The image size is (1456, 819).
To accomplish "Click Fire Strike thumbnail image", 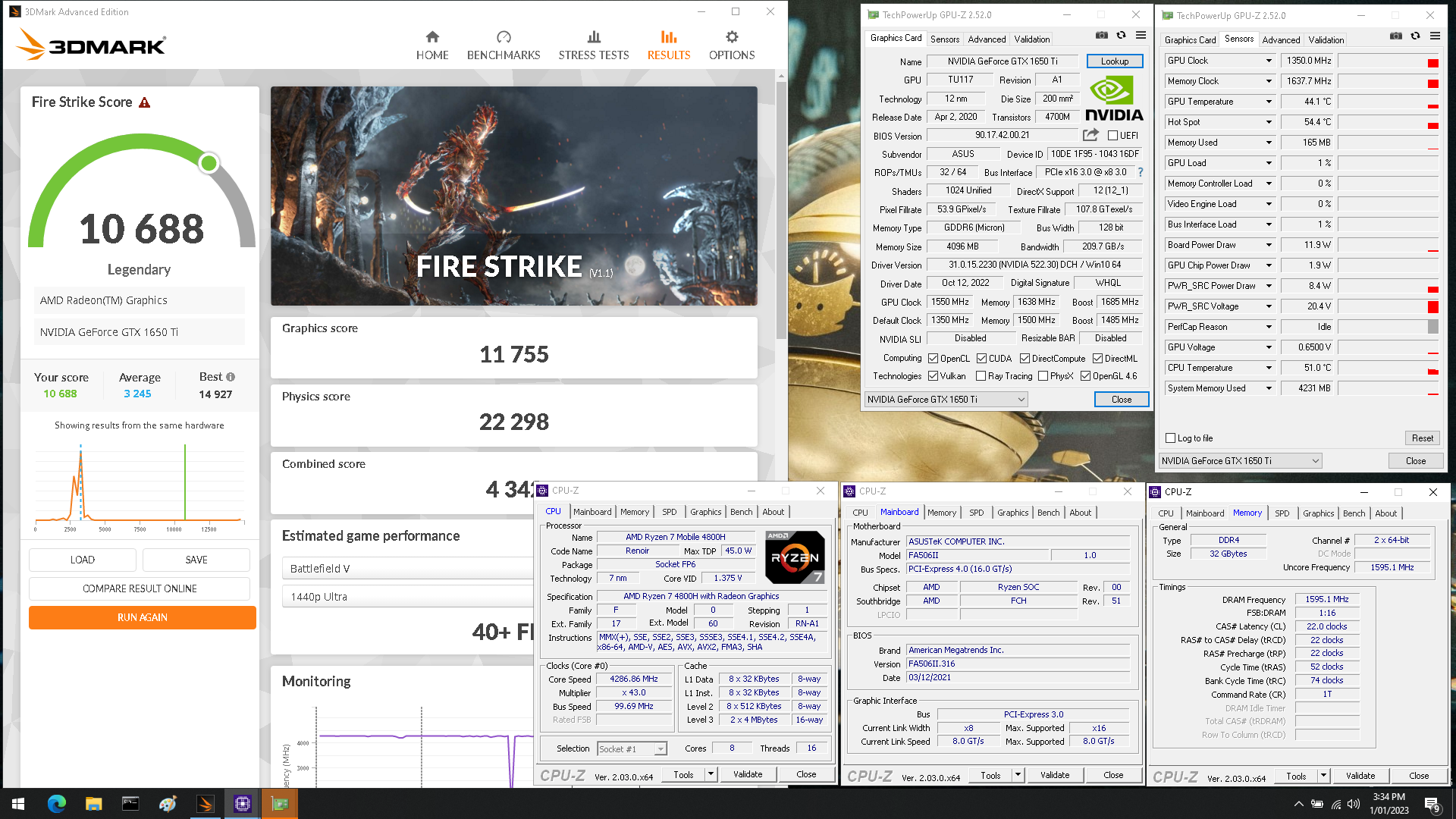I will click(x=514, y=196).
